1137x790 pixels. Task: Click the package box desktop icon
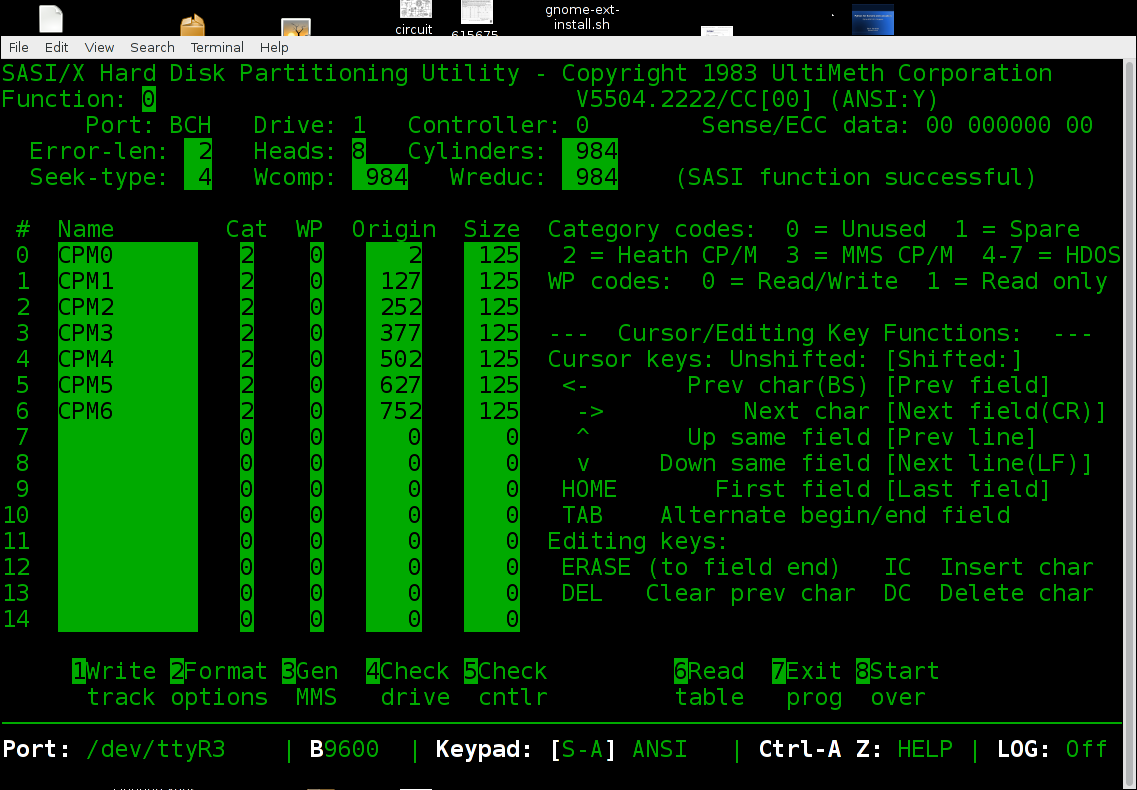pos(193,26)
